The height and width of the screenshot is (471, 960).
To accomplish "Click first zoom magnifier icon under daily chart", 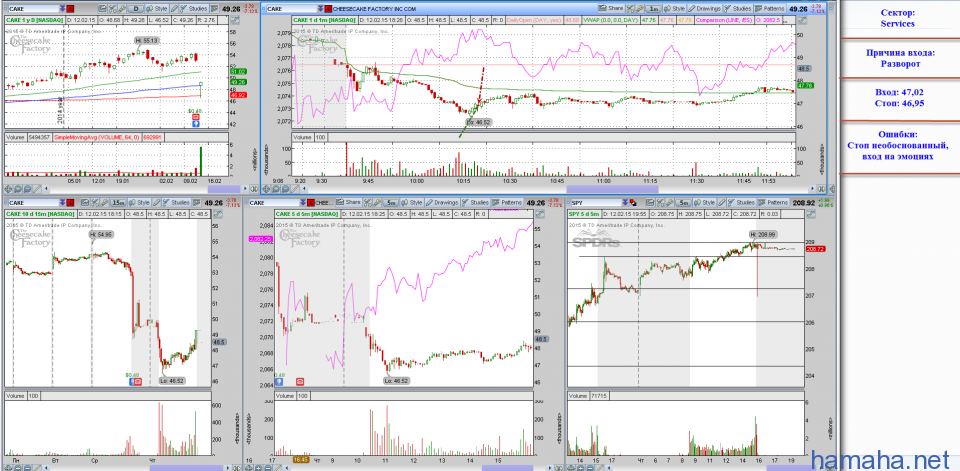I will (x=18, y=189).
